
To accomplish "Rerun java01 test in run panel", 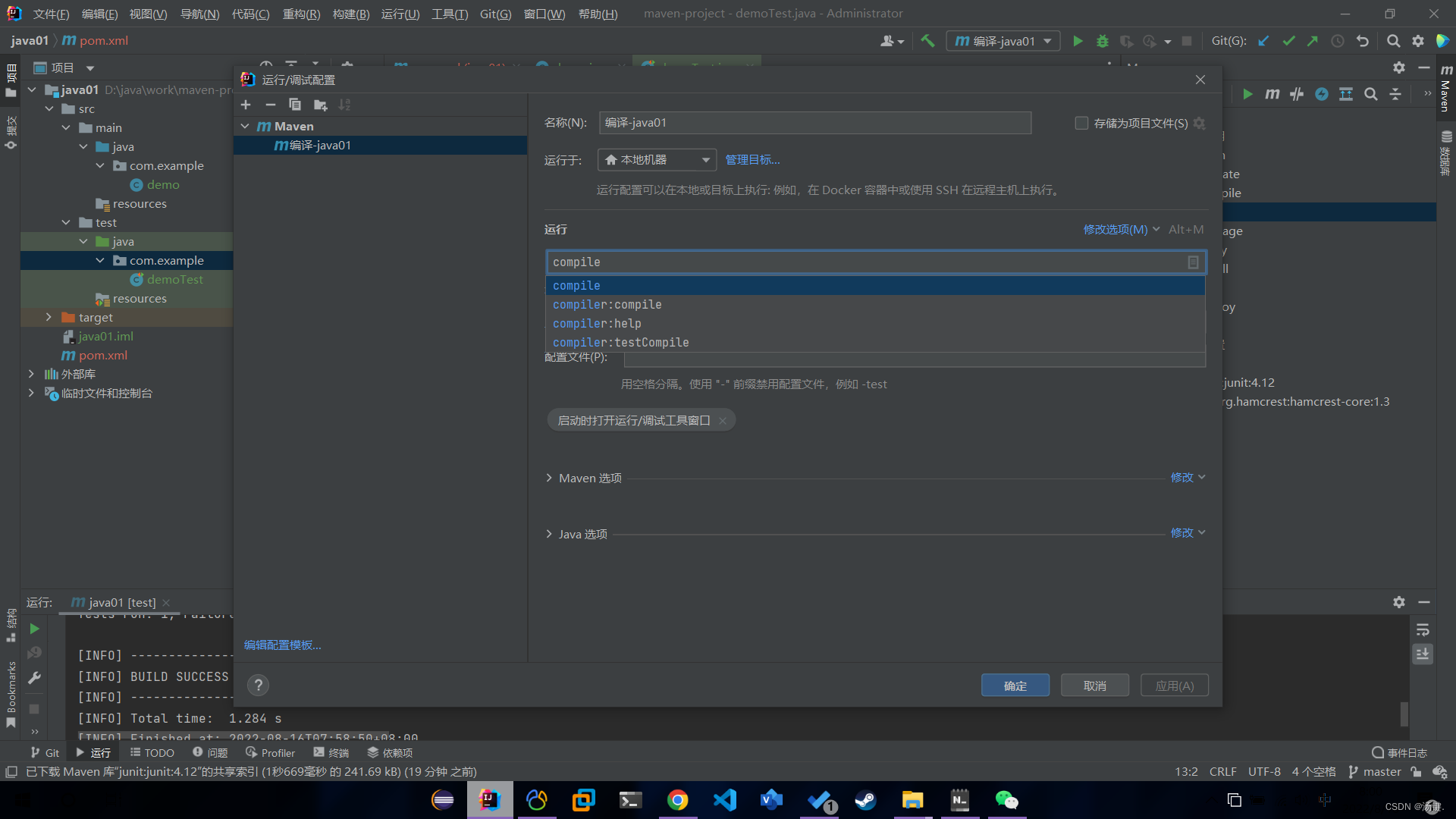I will click(x=34, y=629).
